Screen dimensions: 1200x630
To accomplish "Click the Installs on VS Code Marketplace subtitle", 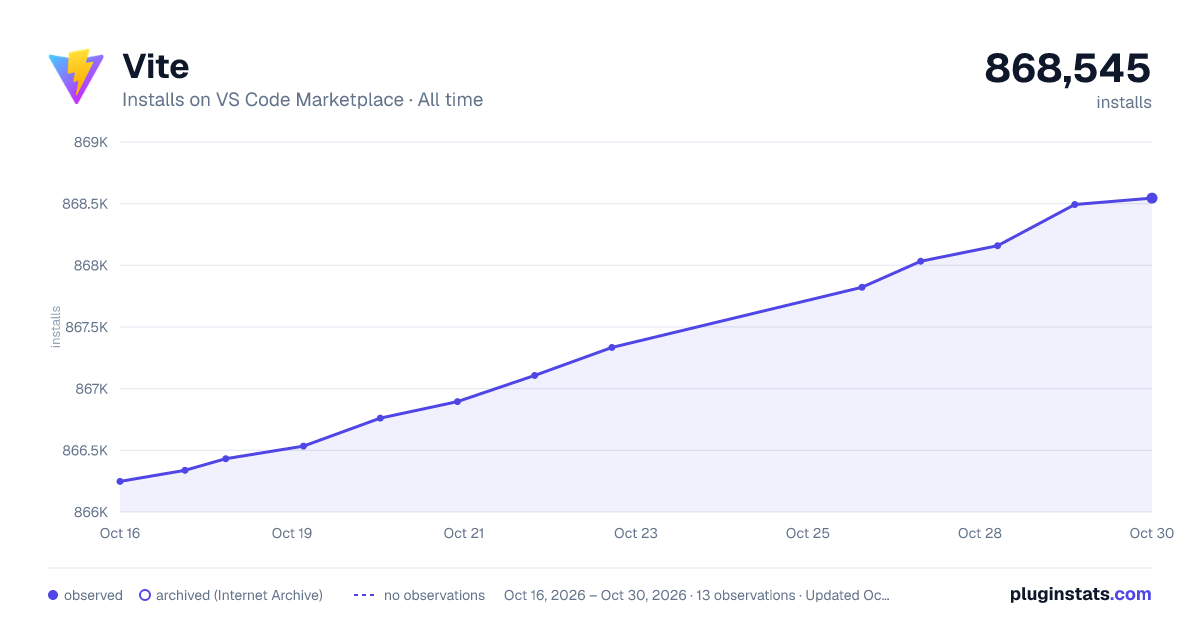I will pos(303,100).
